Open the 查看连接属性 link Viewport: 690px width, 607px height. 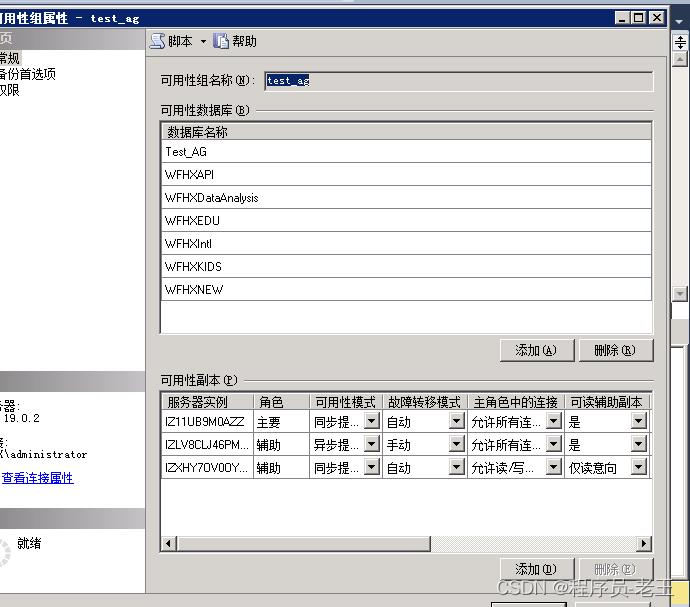click(37, 478)
